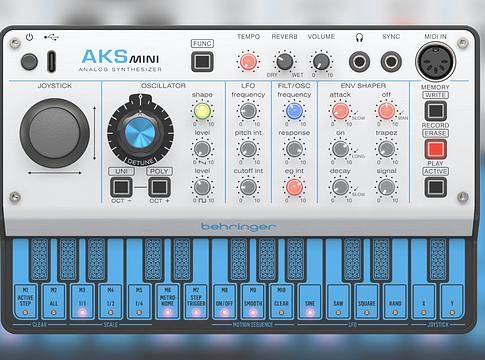Tap the M6 METRONOME key

pos(168,301)
